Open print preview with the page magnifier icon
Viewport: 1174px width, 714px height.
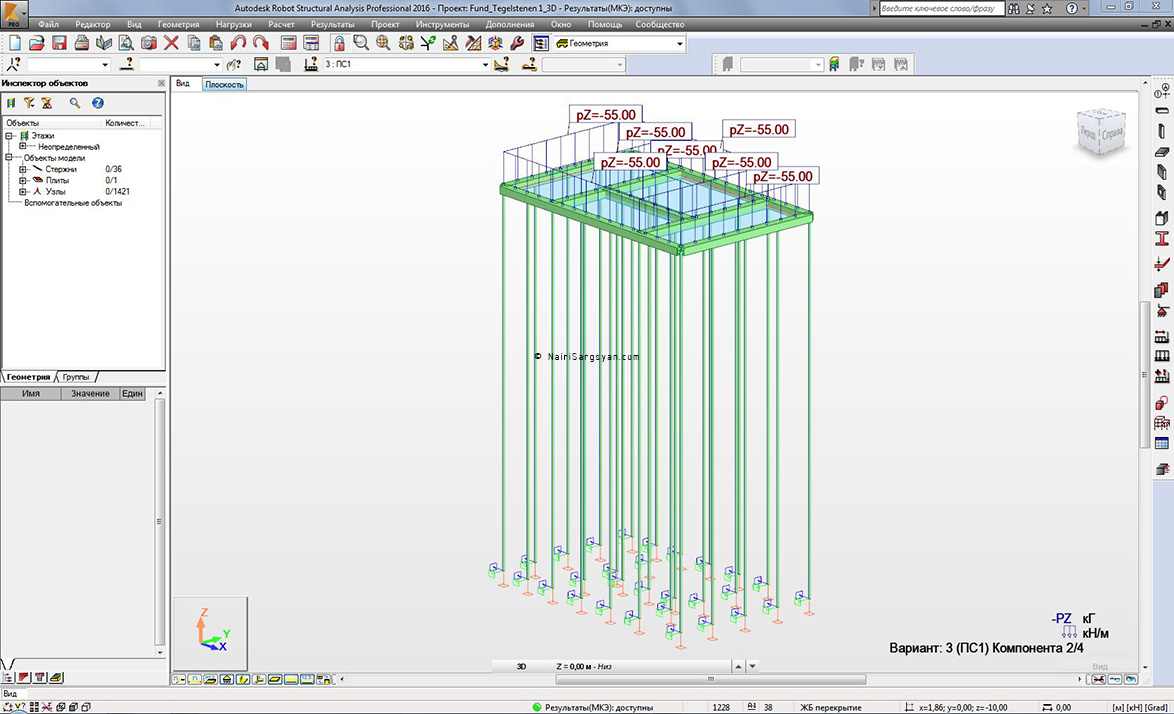(x=127, y=43)
